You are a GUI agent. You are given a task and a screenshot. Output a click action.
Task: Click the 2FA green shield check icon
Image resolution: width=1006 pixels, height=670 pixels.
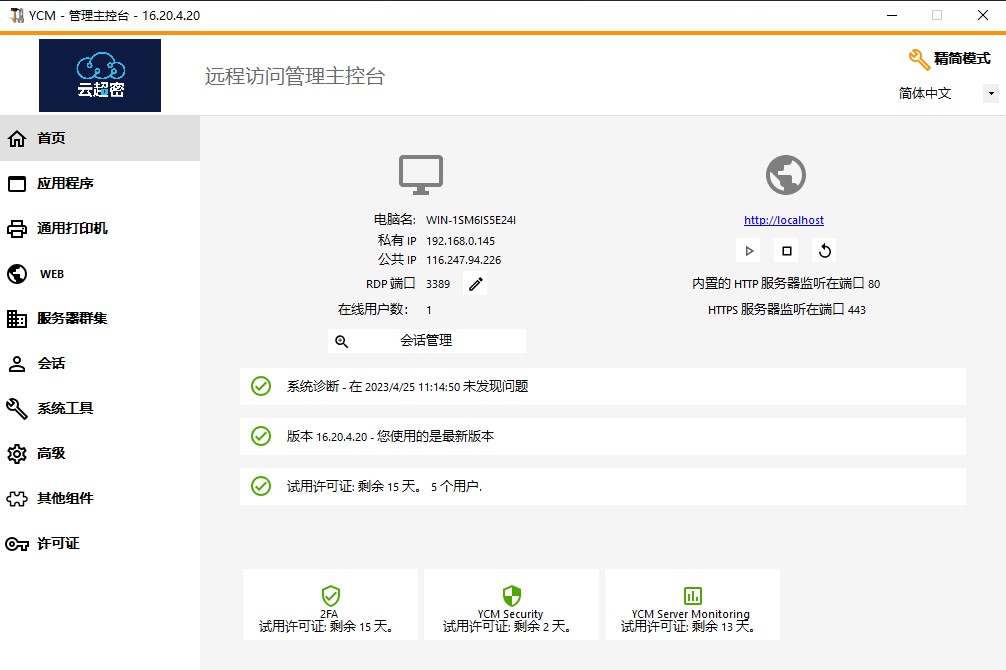330,596
